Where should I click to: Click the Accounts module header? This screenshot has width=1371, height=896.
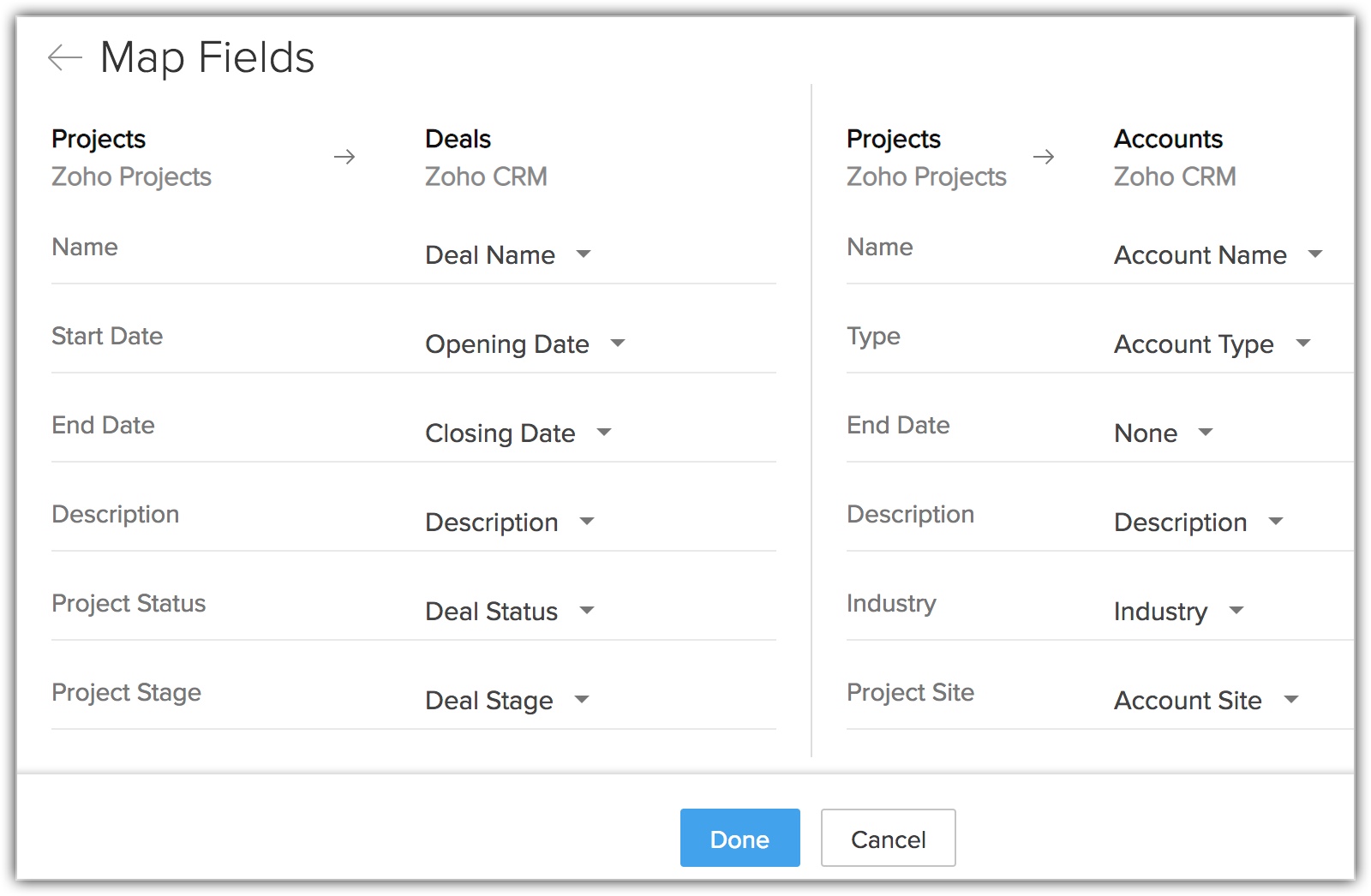coord(1168,139)
